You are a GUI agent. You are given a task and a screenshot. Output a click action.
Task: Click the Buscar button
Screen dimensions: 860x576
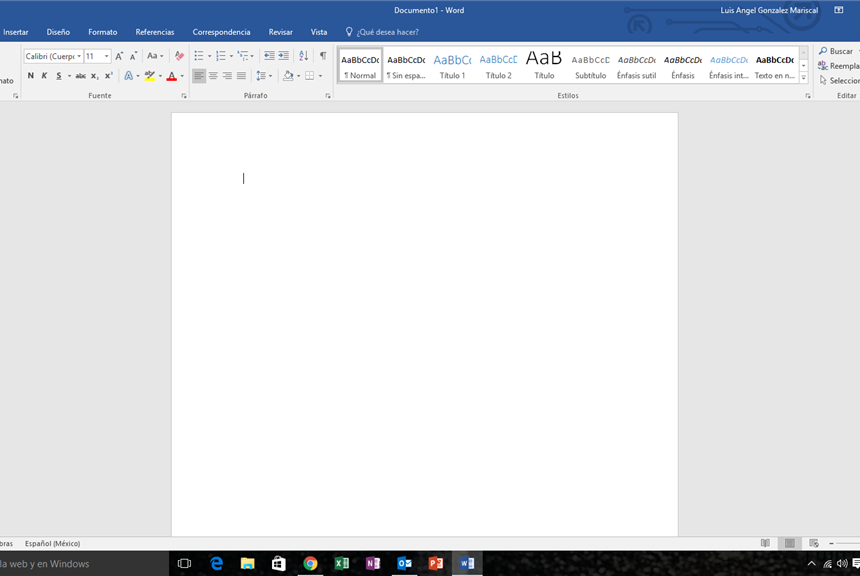click(836, 51)
